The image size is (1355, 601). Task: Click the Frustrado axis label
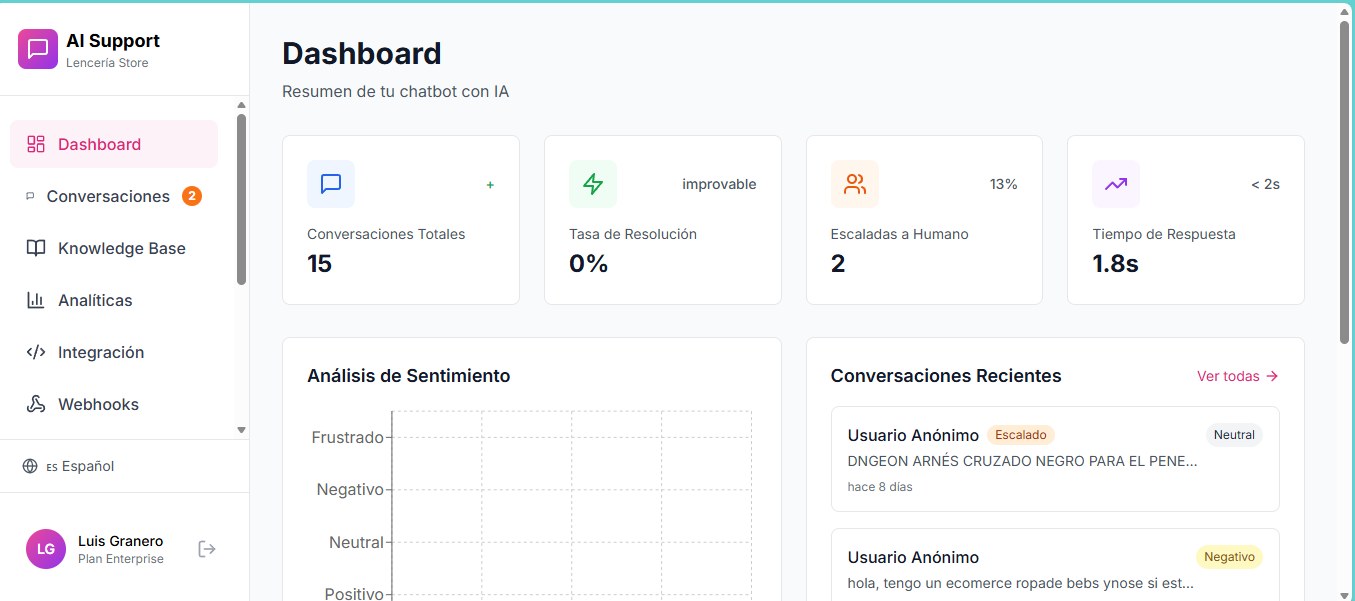click(348, 437)
